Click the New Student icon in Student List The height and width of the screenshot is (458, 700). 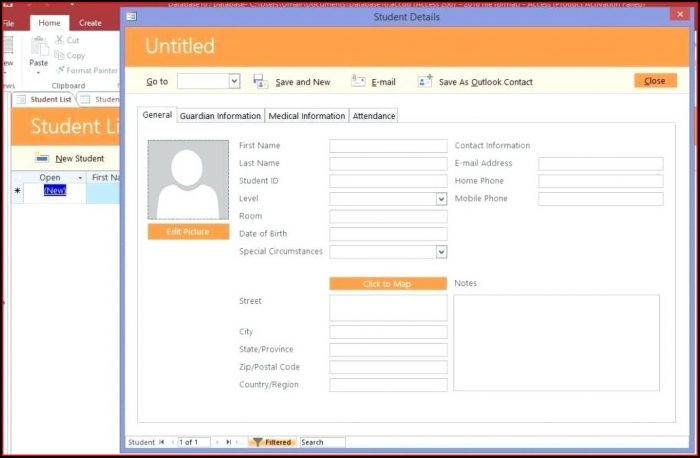(42, 158)
